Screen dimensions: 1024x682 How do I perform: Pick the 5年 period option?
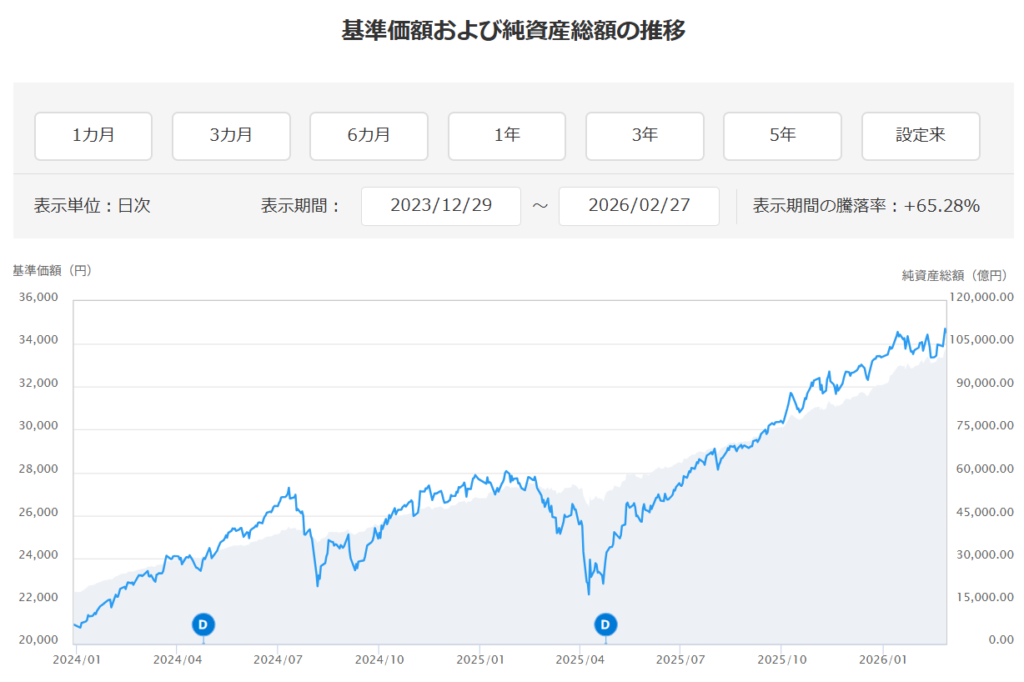782,136
